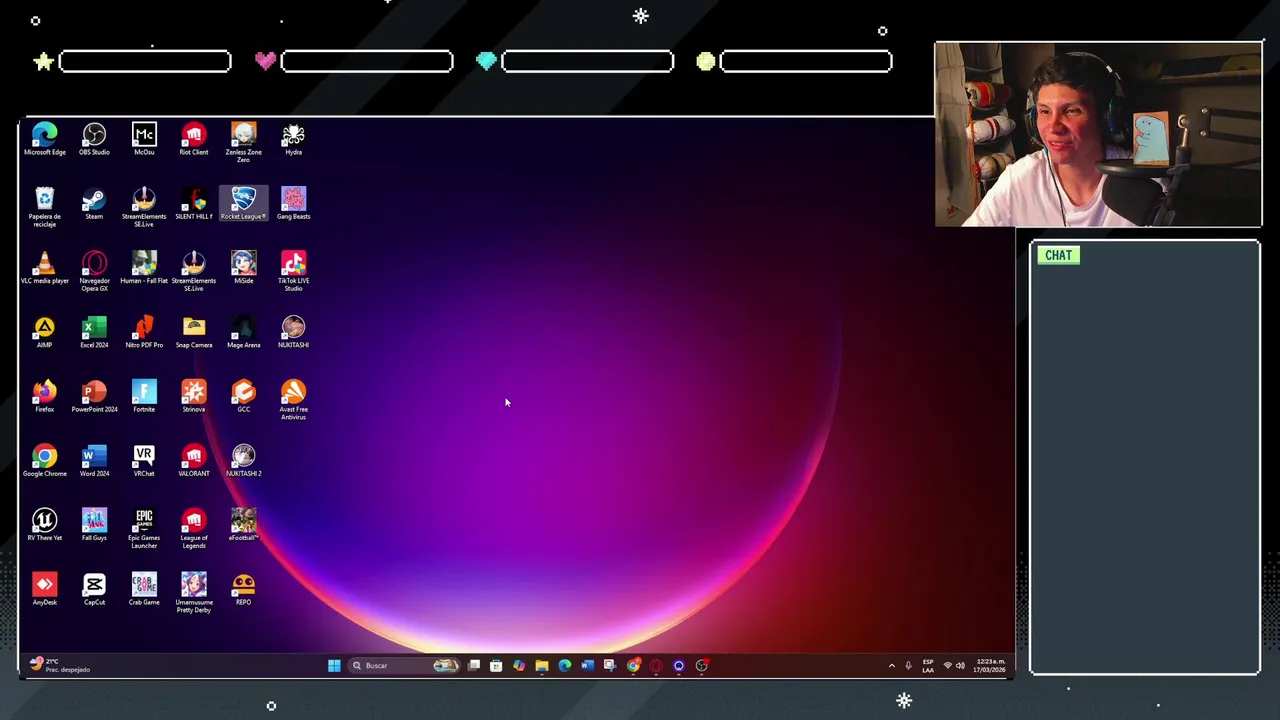
Task: Open the RV There Yet shortcut
Action: pyautogui.click(x=44, y=525)
